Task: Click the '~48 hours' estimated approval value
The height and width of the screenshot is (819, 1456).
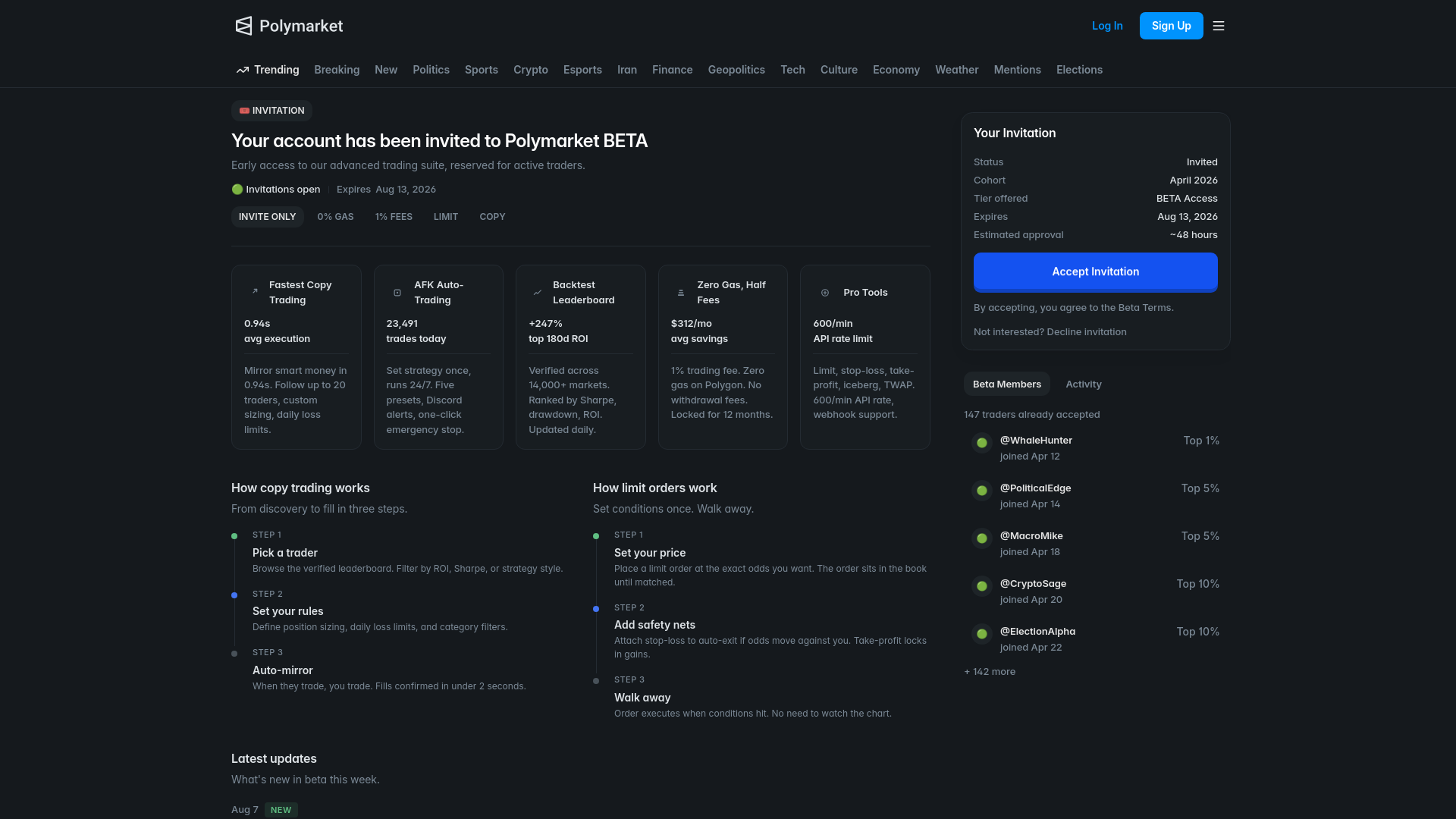Action: (x=1194, y=235)
